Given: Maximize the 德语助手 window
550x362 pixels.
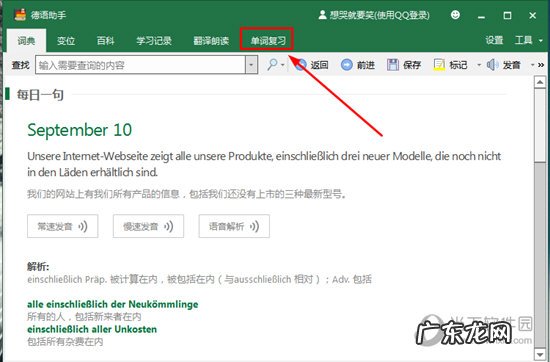Looking at the screenshot, I should click(507, 15).
